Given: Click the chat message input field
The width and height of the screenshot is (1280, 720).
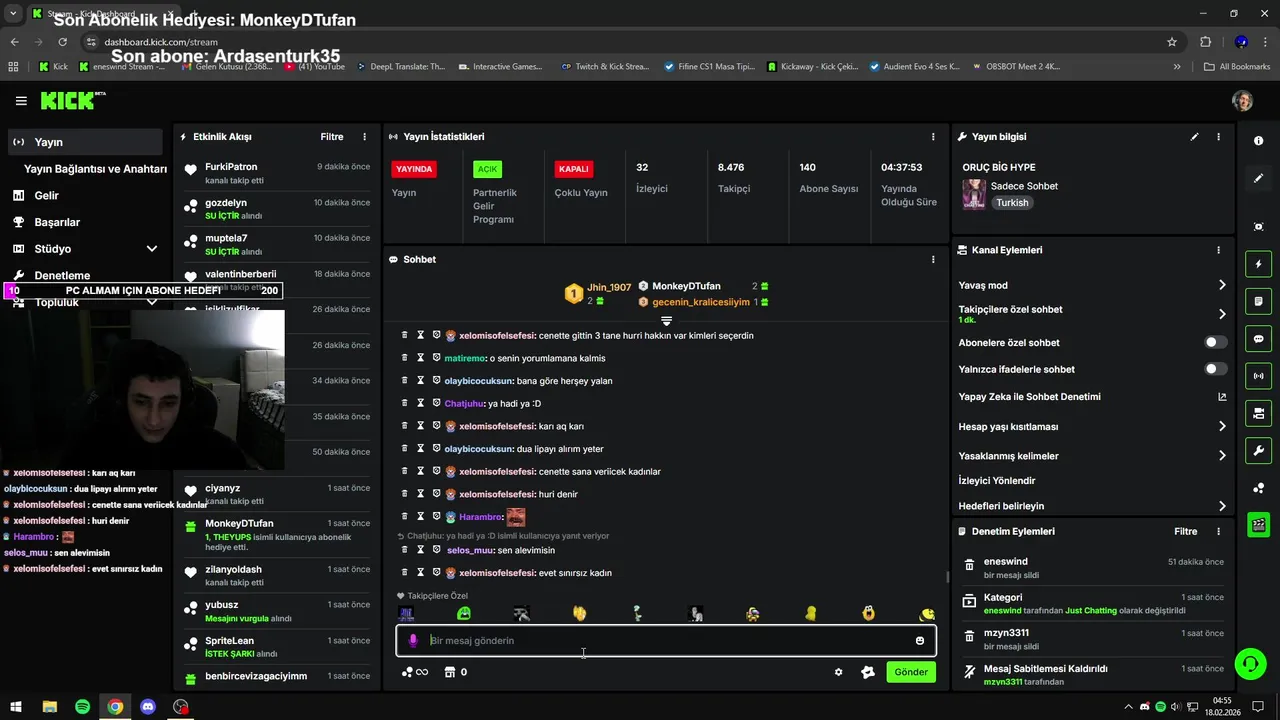Looking at the screenshot, I should click(x=666, y=641).
